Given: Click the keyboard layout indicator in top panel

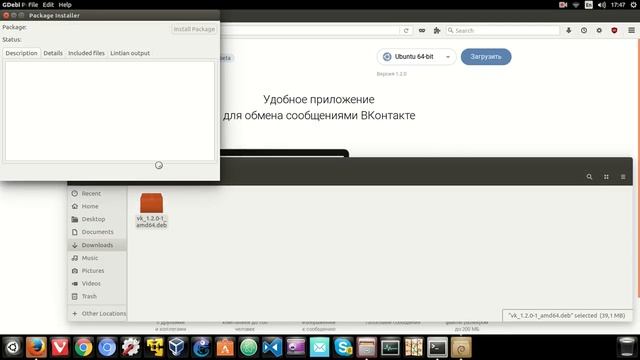Looking at the screenshot, I should click(x=589, y=5).
